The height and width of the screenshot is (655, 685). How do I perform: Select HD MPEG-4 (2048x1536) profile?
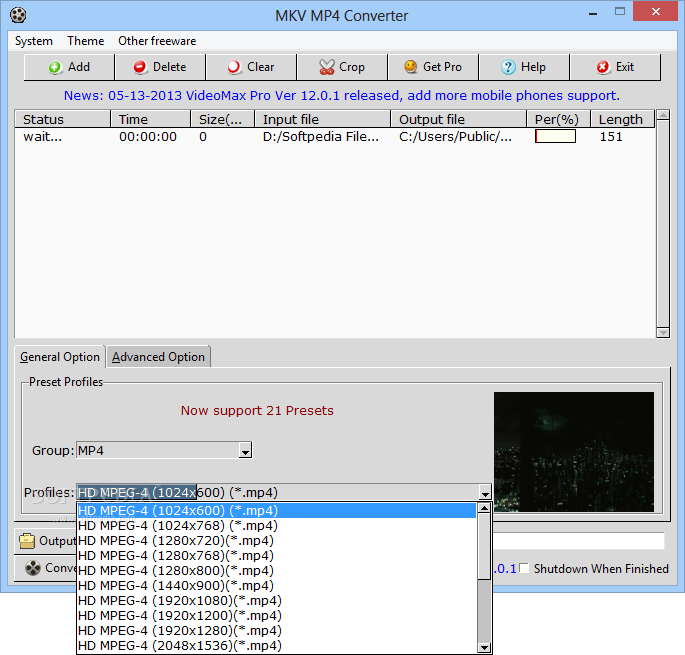pyautogui.click(x=277, y=645)
